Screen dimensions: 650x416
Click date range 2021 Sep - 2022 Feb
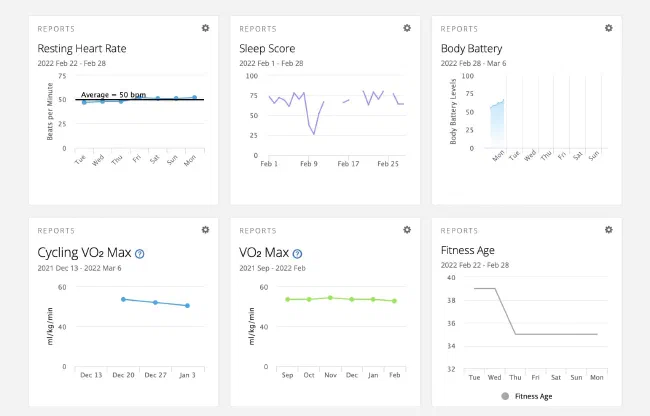point(272,268)
